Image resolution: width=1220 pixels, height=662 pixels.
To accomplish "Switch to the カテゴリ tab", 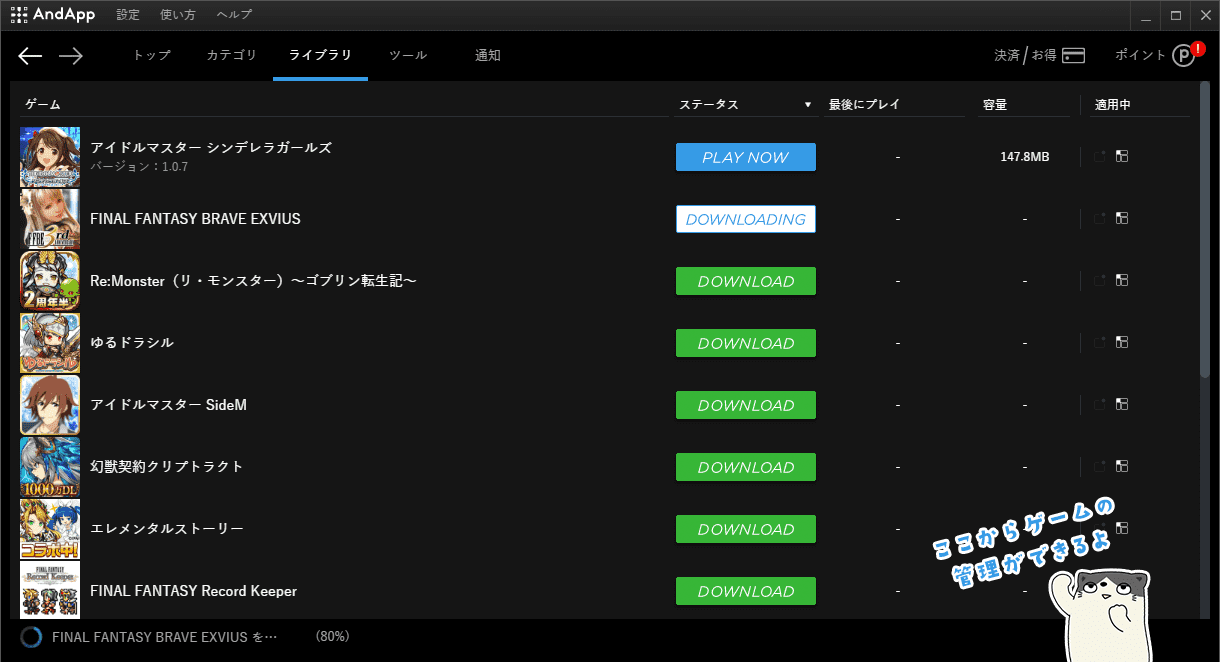I will click(231, 56).
